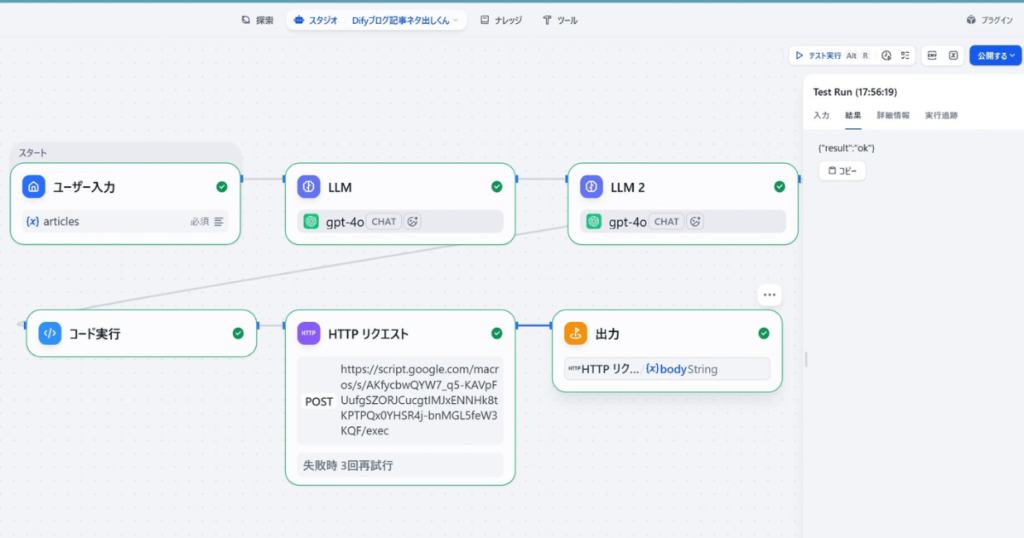Click the paragraph type icon next to 必須
The image size is (1024, 538).
coord(219,222)
